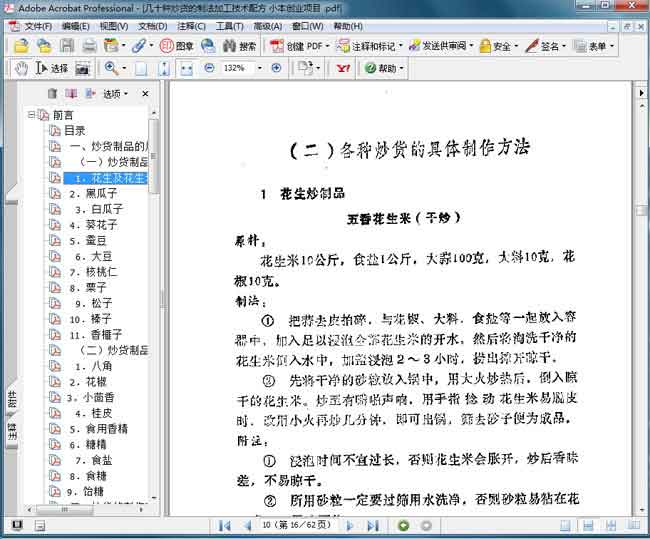
Task: Switch to Single Page layout icon
Action: click(x=565, y=526)
